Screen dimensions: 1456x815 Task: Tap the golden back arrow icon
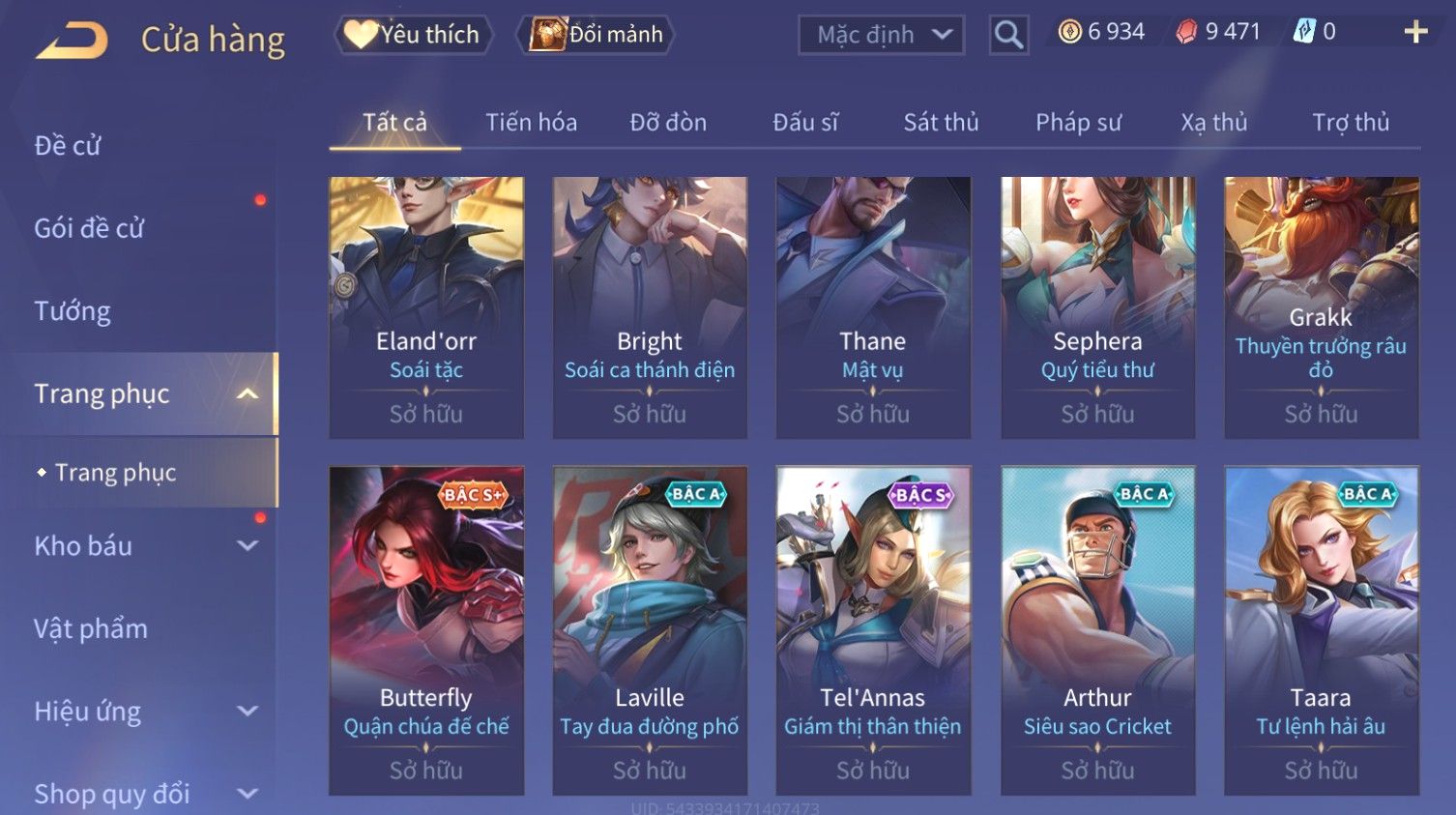pyautogui.click(x=73, y=40)
